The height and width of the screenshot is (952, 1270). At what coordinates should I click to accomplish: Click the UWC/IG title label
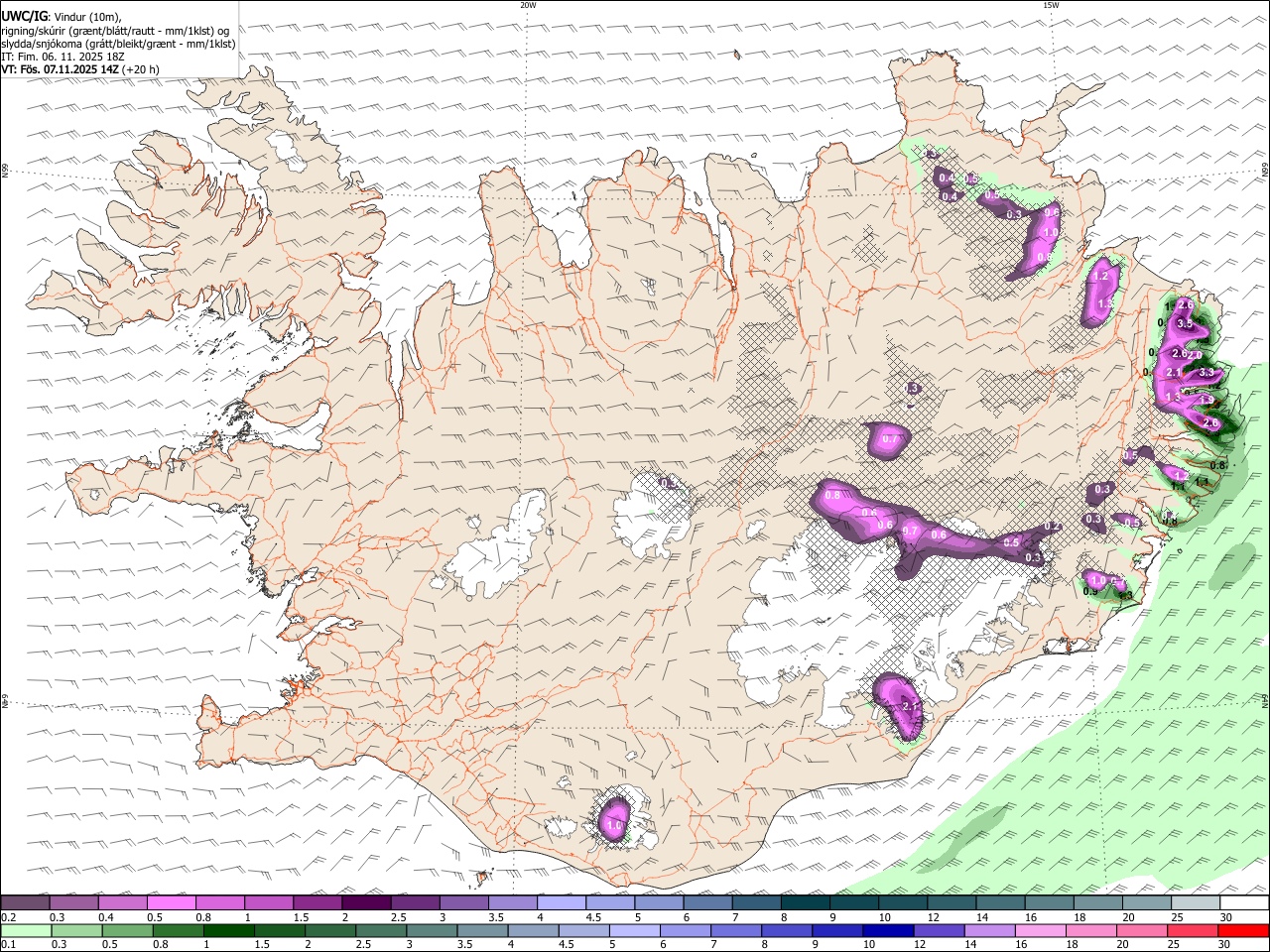point(24,17)
